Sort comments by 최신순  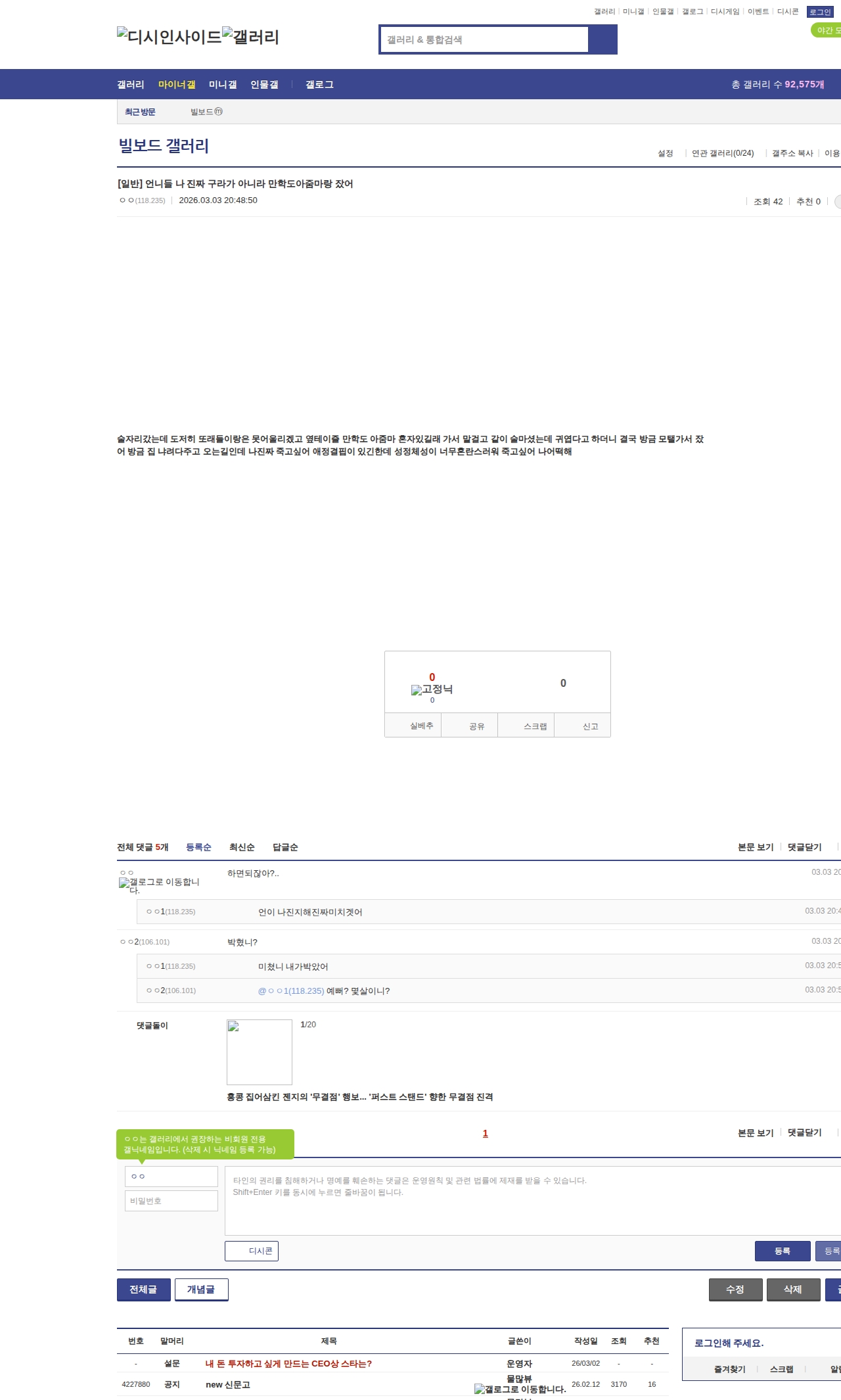click(242, 847)
